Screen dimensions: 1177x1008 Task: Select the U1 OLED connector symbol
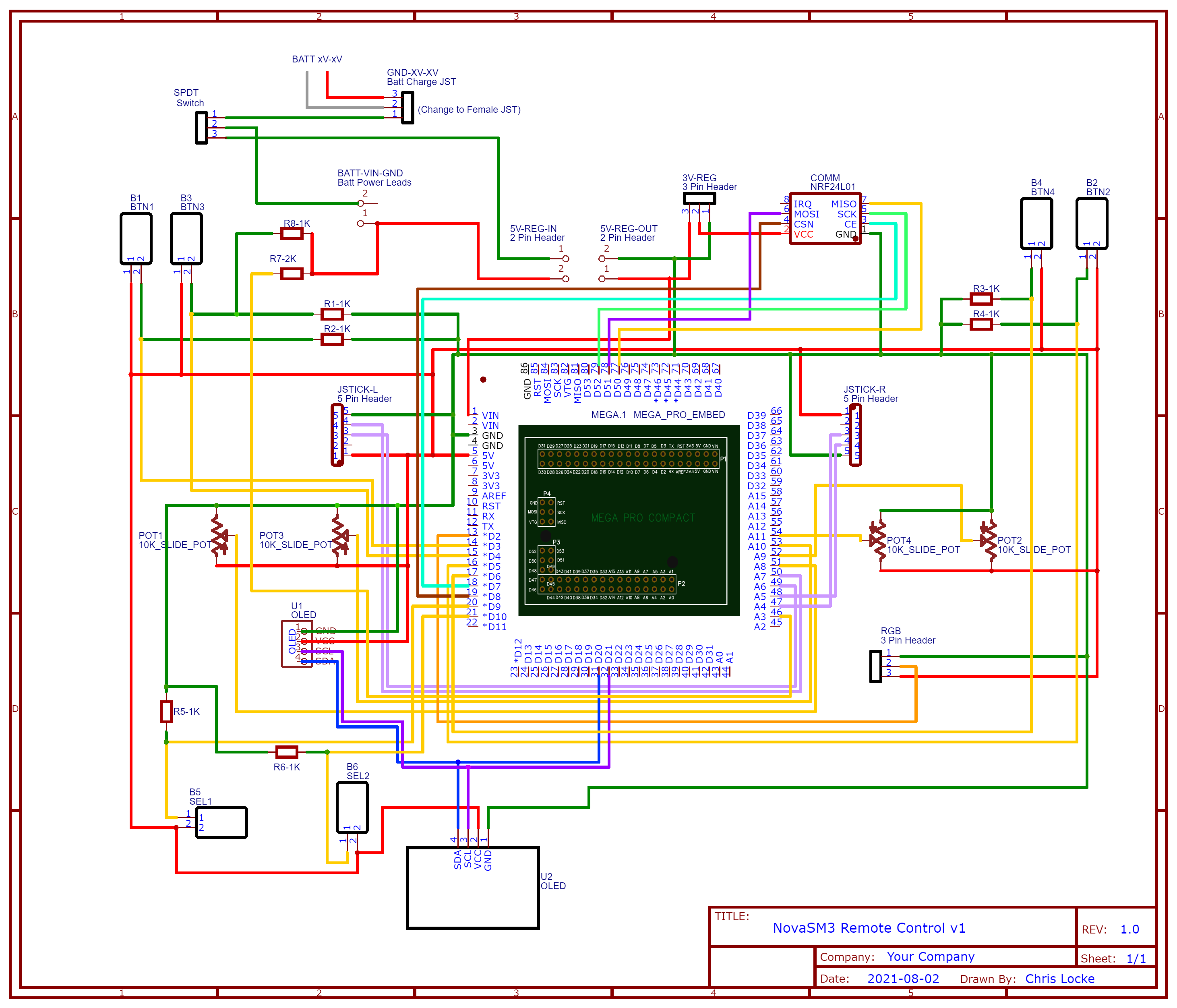pyautogui.click(x=297, y=644)
